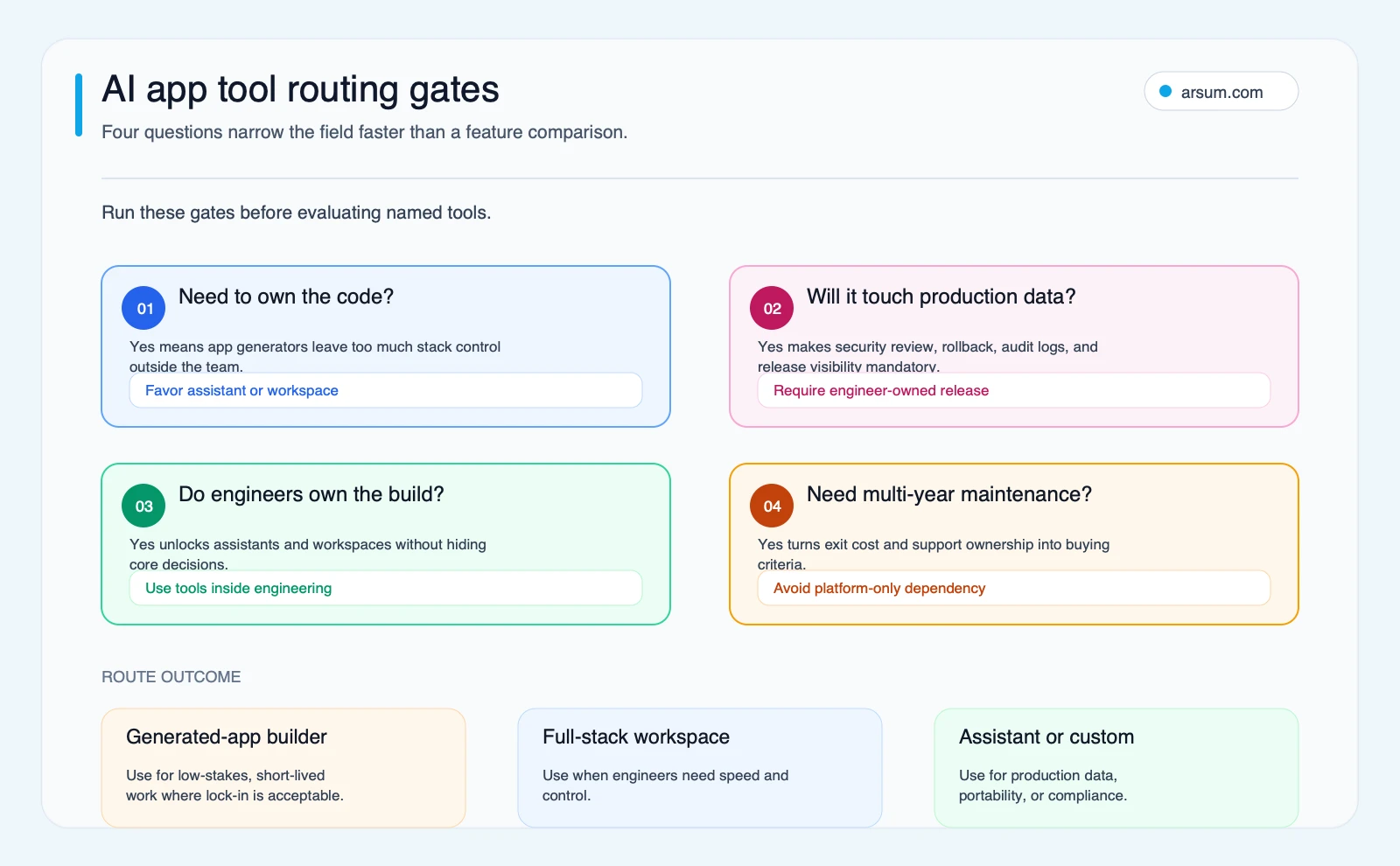Open the 'Assistant or custom' outcome card
The height and width of the screenshot is (866, 1400).
point(1116,768)
